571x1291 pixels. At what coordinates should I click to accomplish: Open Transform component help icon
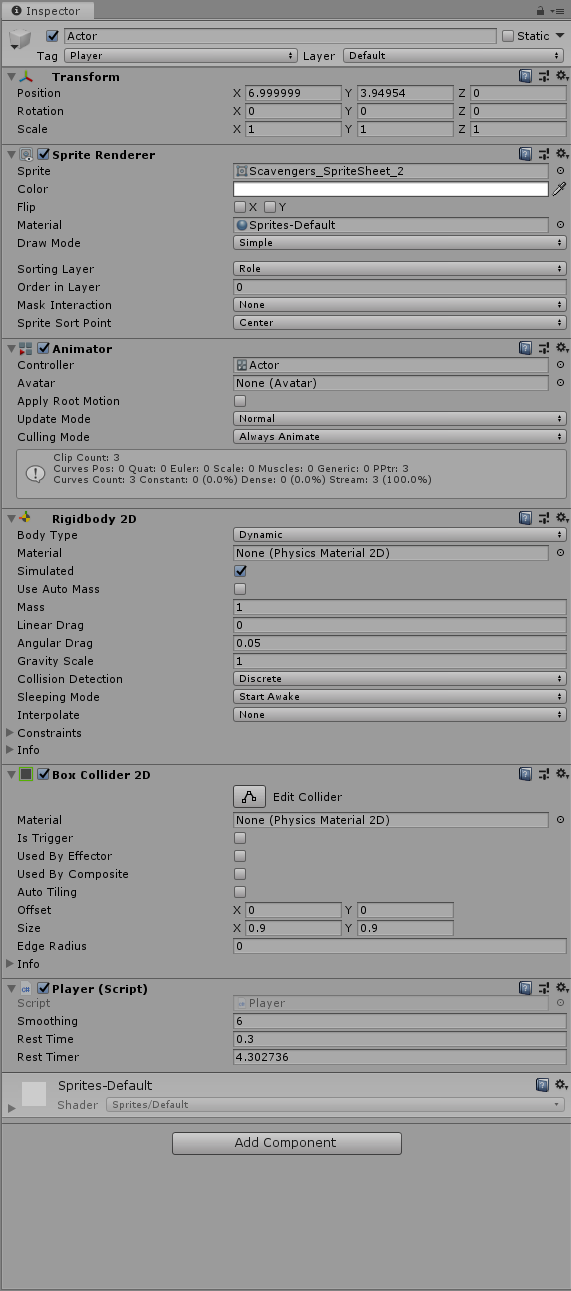525,76
